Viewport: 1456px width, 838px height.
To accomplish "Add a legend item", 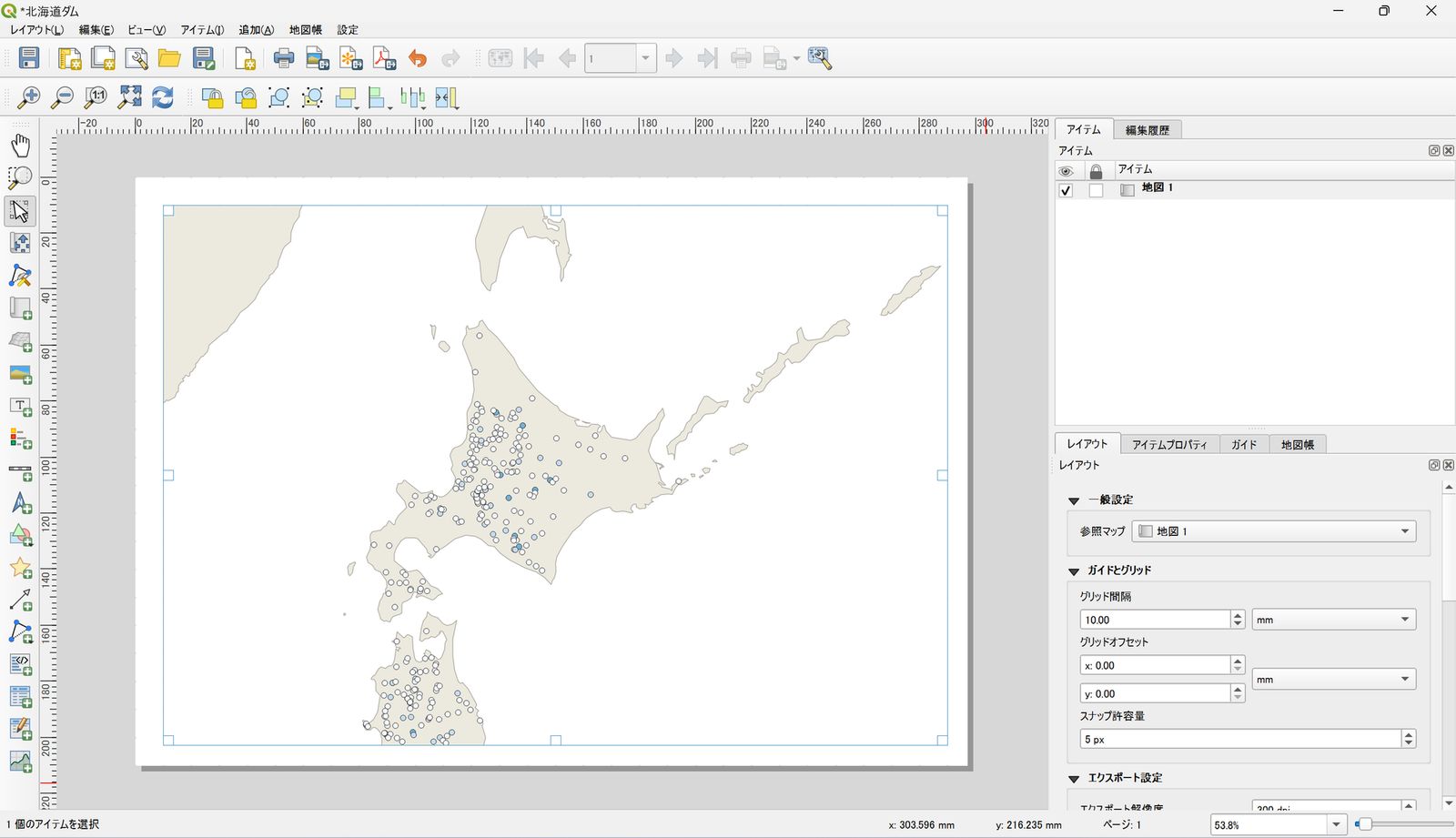I will coord(20,439).
